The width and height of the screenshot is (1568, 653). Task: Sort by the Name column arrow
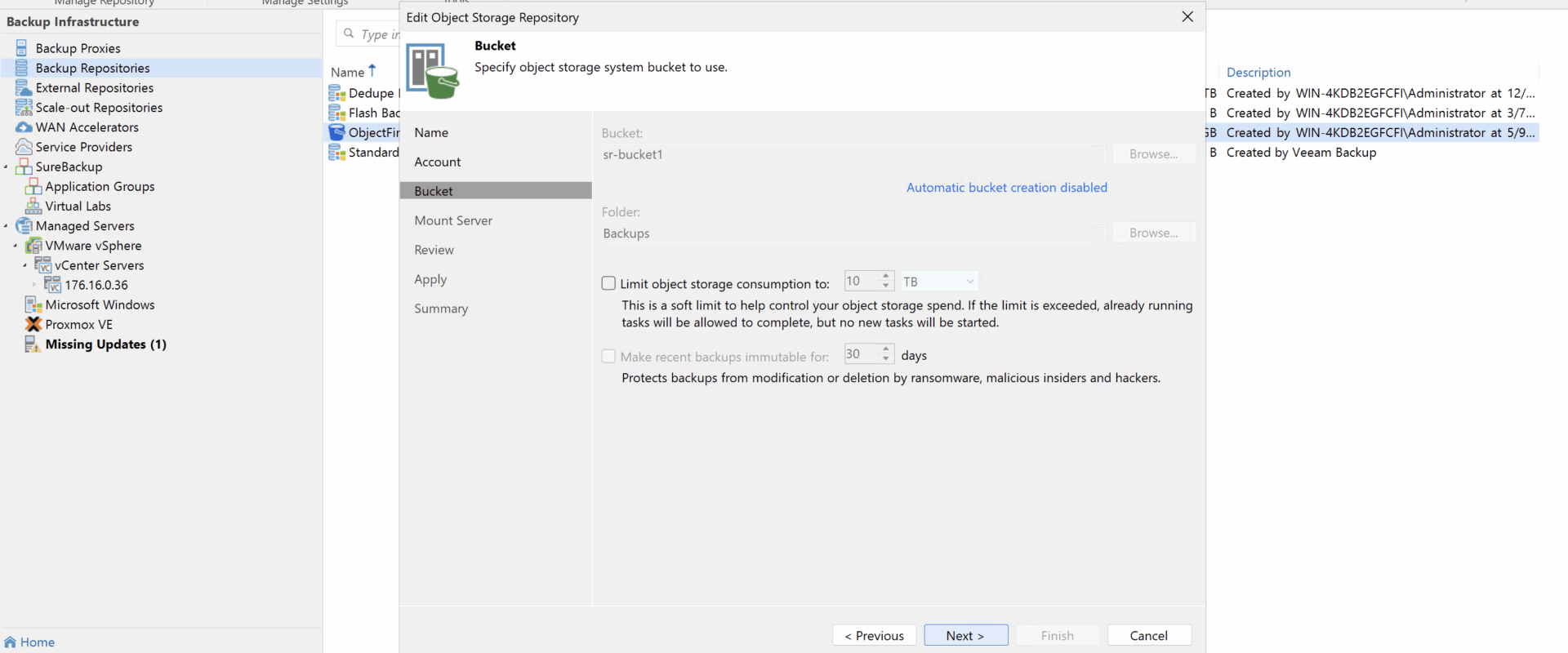pyautogui.click(x=372, y=70)
